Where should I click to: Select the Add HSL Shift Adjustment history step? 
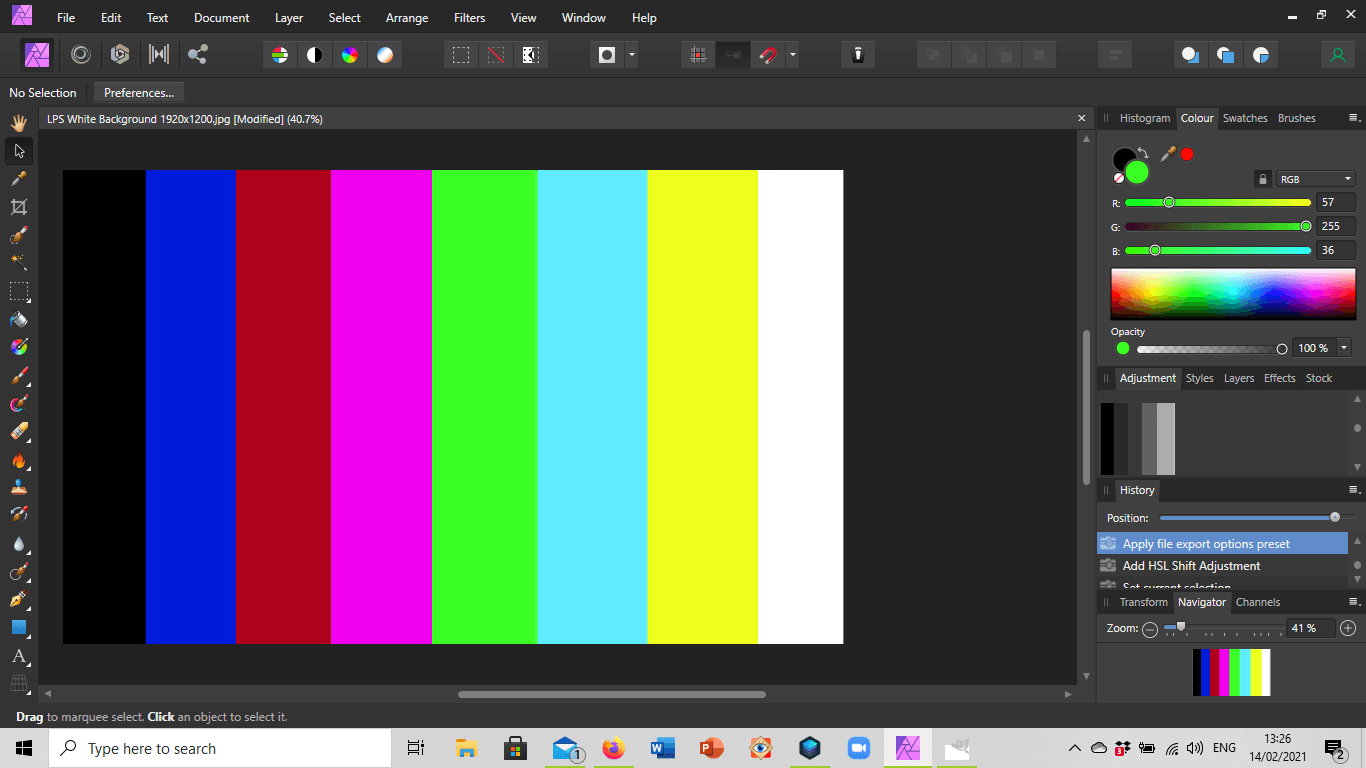[x=1190, y=565]
